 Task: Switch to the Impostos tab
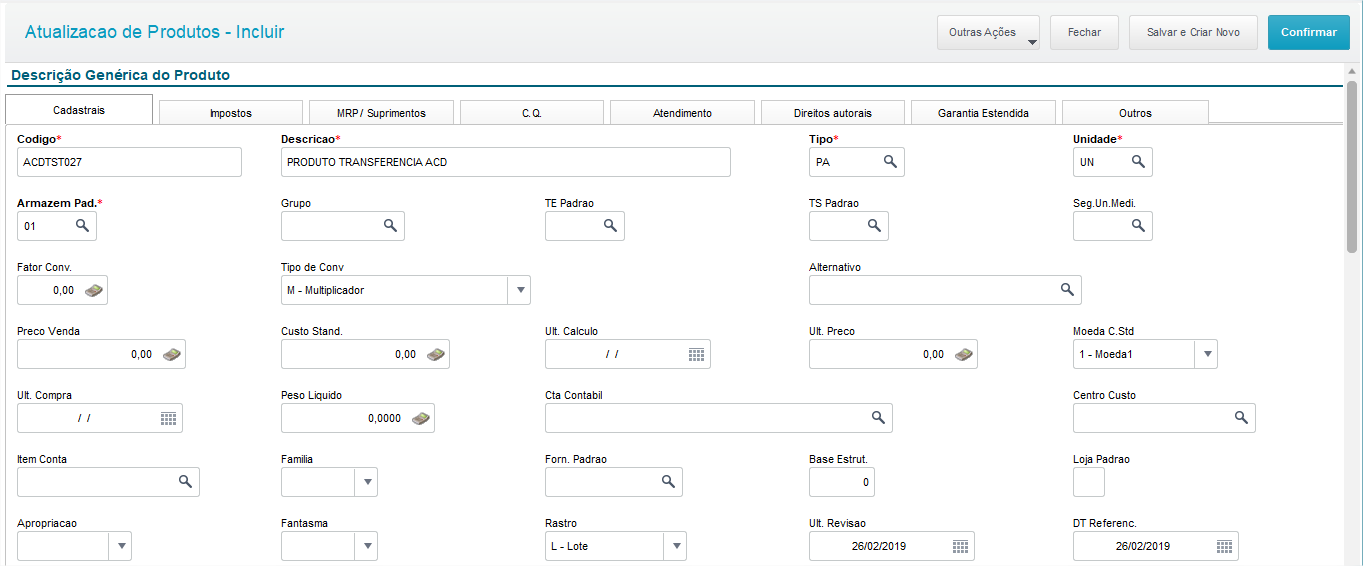point(231,113)
